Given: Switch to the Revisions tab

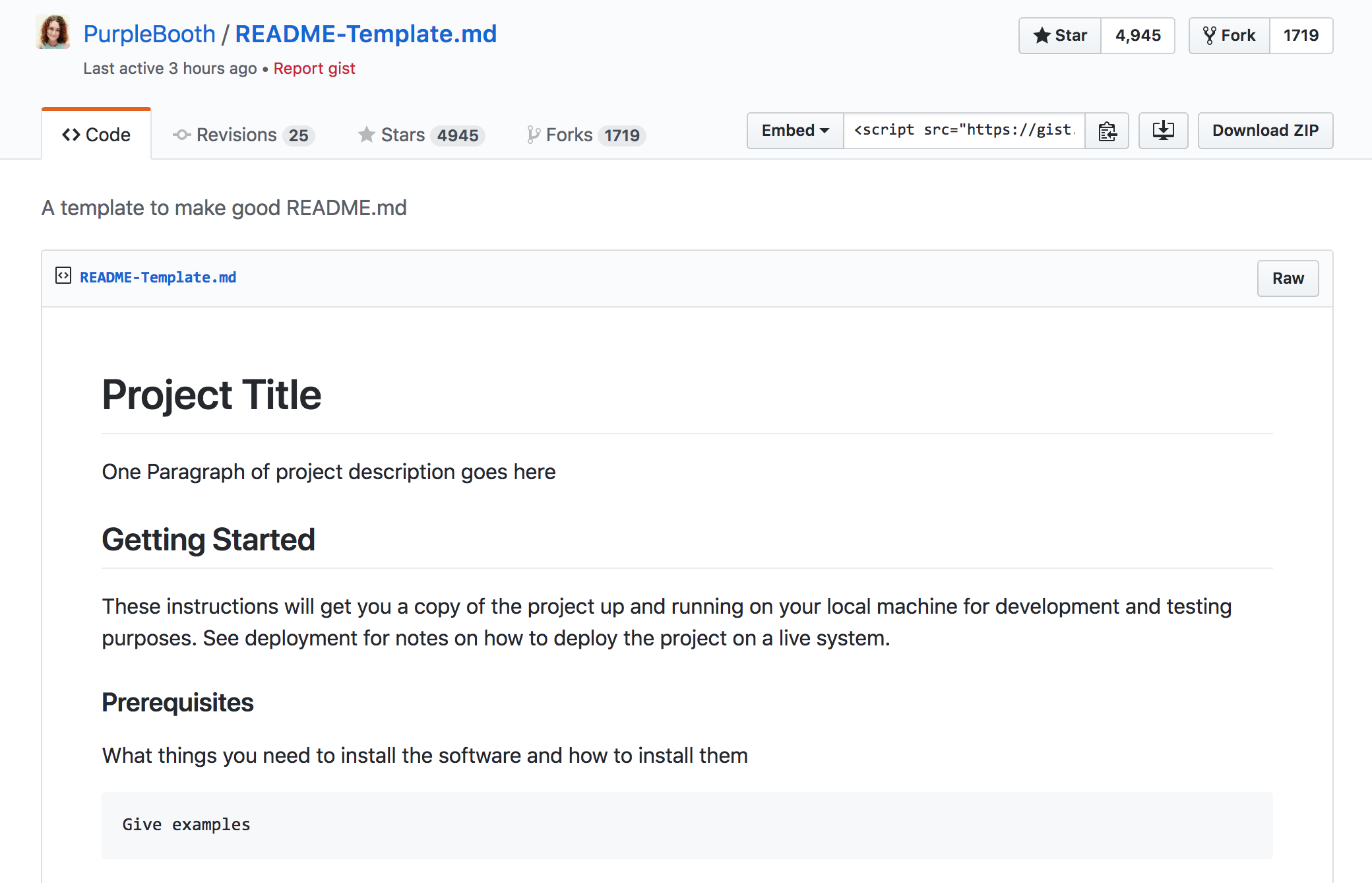Looking at the screenshot, I should tap(243, 135).
